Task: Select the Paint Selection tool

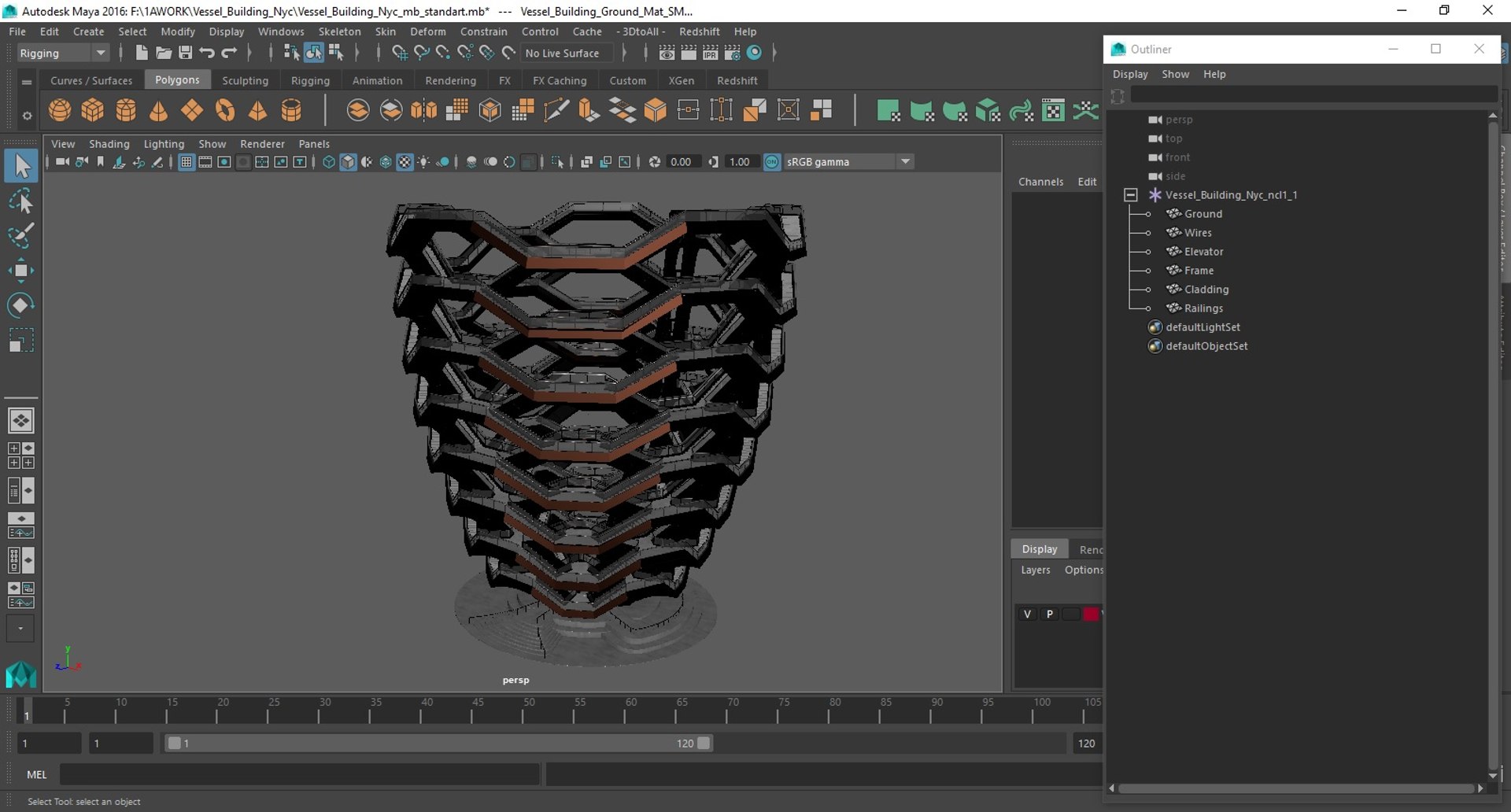Action: tap(21, 235)
